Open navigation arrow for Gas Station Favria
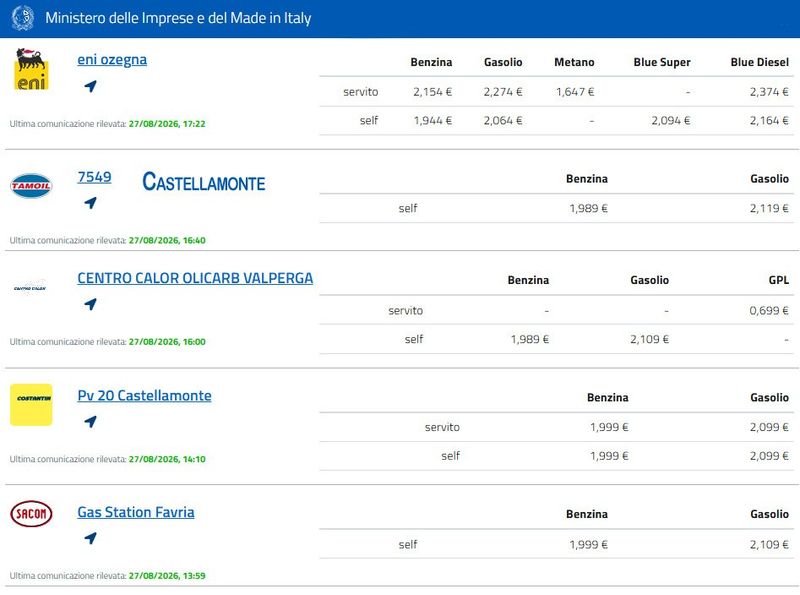 (90, 538)
